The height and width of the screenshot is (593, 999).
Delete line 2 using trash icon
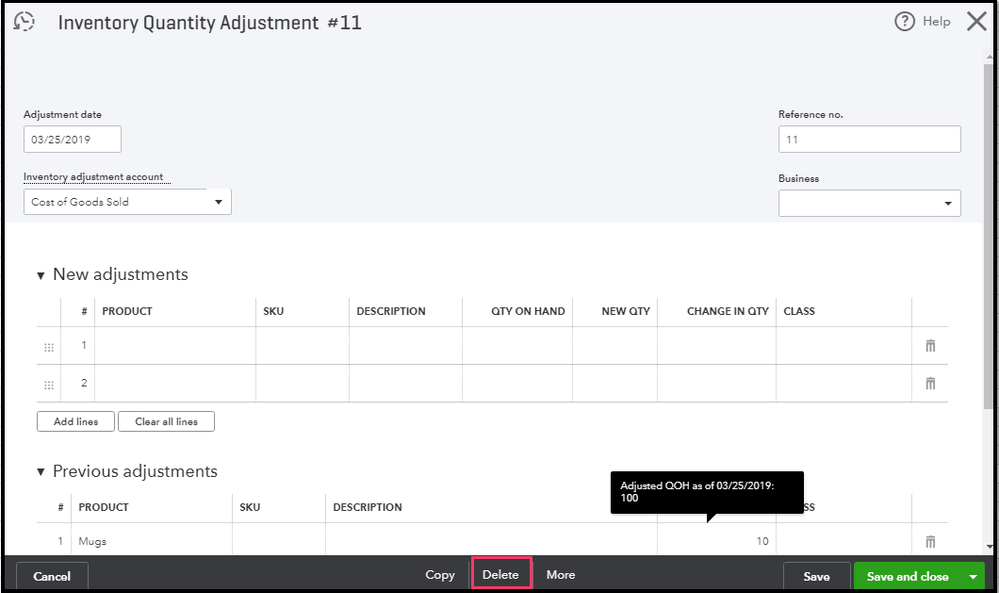click(930, 383)
